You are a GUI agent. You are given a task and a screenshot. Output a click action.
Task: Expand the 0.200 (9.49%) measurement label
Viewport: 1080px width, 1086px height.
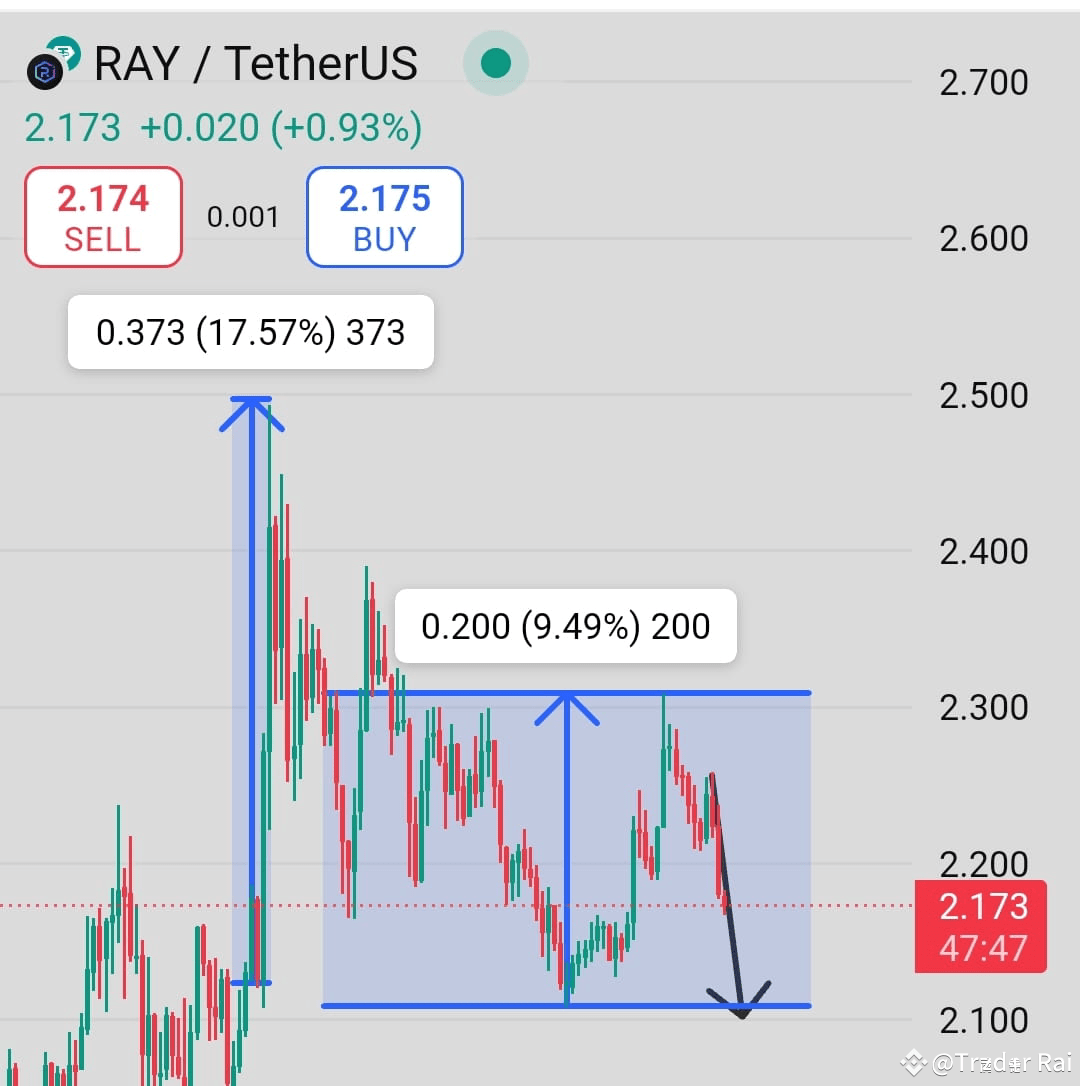point(565,627)
